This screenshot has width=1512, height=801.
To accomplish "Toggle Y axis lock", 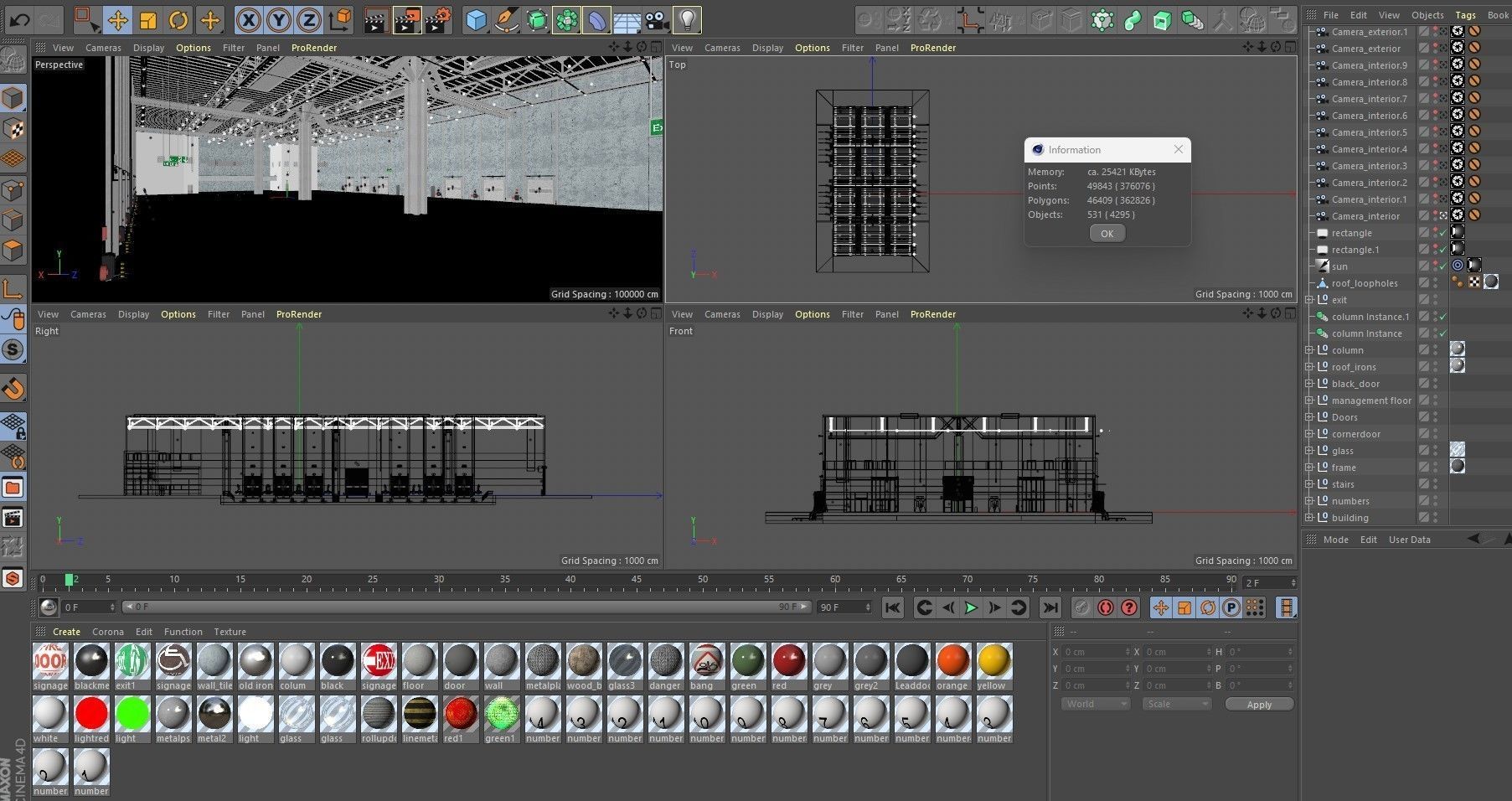I will [x=279, y=19].
